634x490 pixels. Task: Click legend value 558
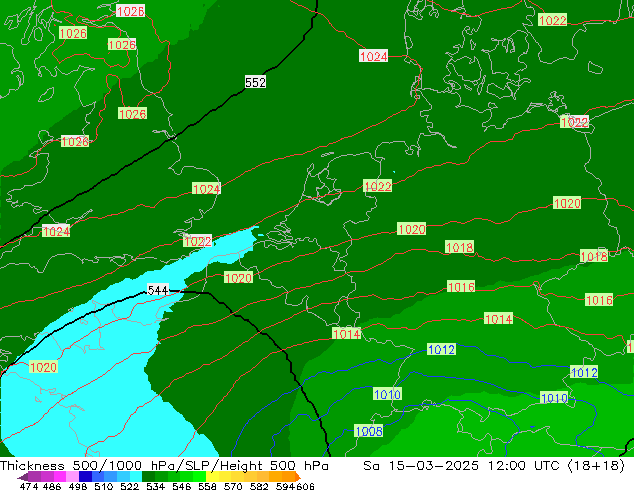207,486
